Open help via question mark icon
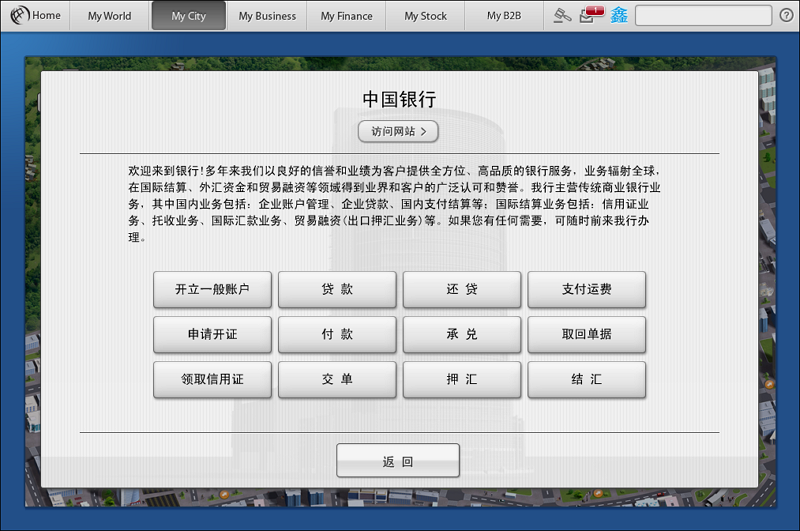800x531 pixels. click(786, 15)
